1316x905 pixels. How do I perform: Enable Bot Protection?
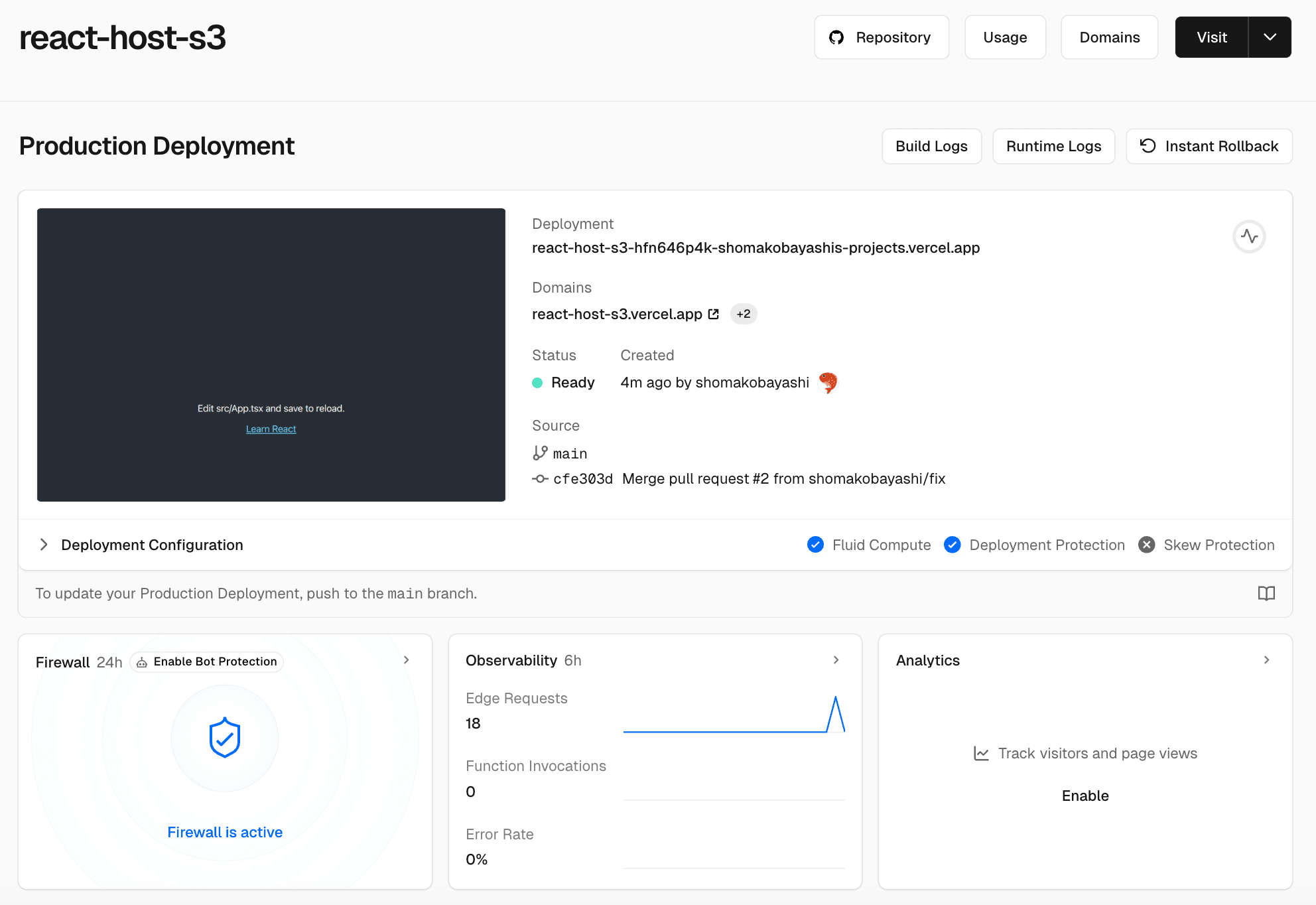(207, 661)
